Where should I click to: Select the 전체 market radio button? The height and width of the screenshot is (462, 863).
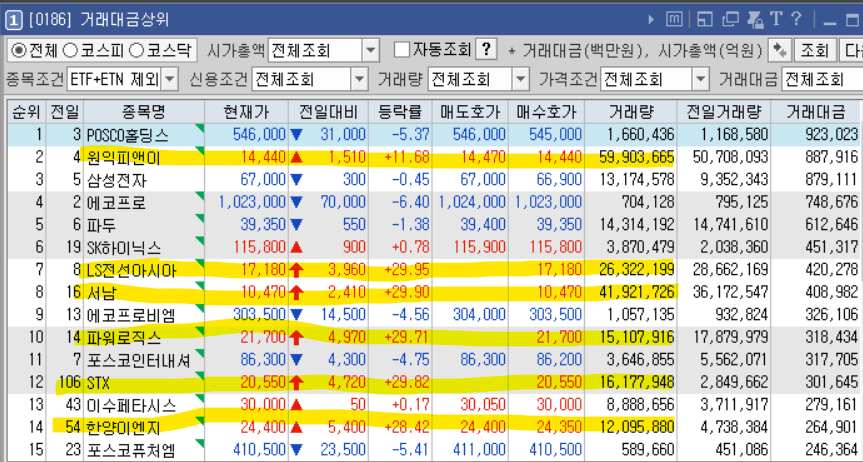click(x=35, y=51)
